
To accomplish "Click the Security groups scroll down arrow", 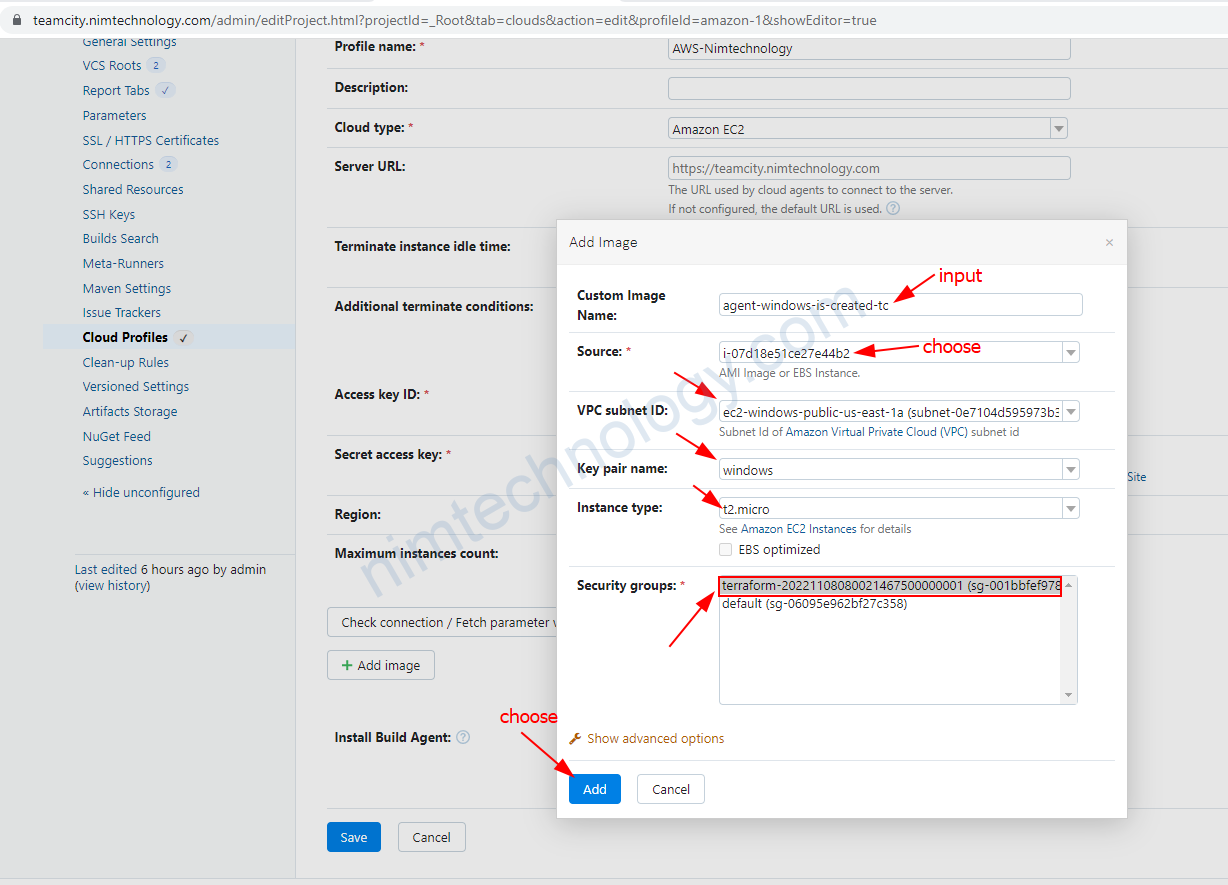I will tap(1069, 696).
